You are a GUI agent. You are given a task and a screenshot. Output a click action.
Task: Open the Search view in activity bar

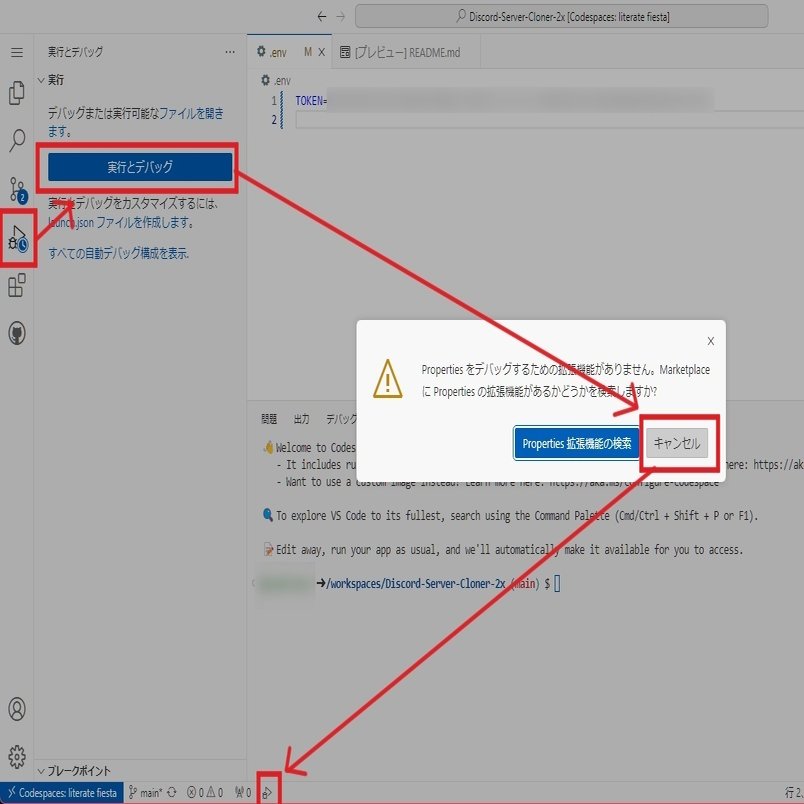click(17, 140)
